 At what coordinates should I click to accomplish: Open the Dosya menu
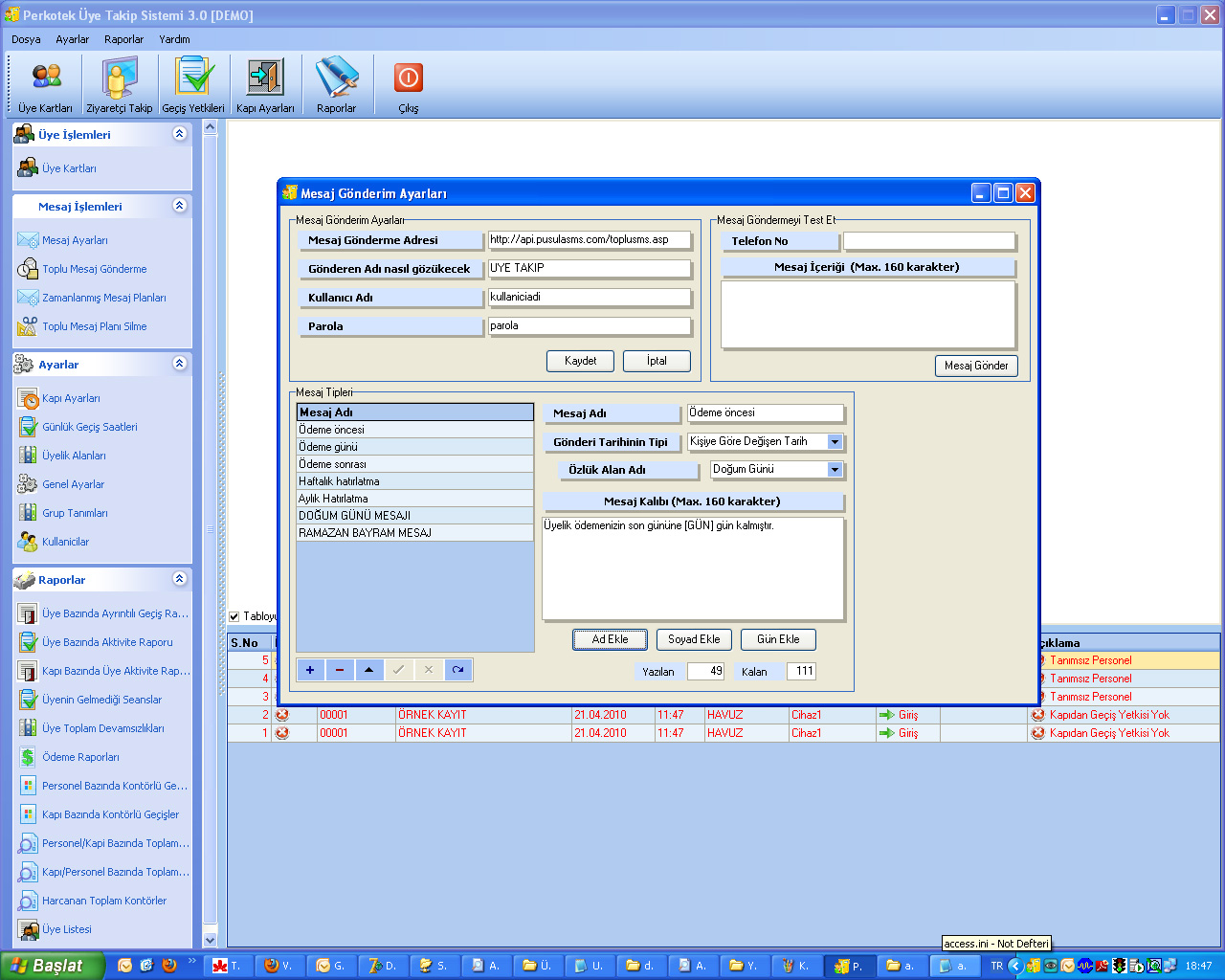(26, 39)
